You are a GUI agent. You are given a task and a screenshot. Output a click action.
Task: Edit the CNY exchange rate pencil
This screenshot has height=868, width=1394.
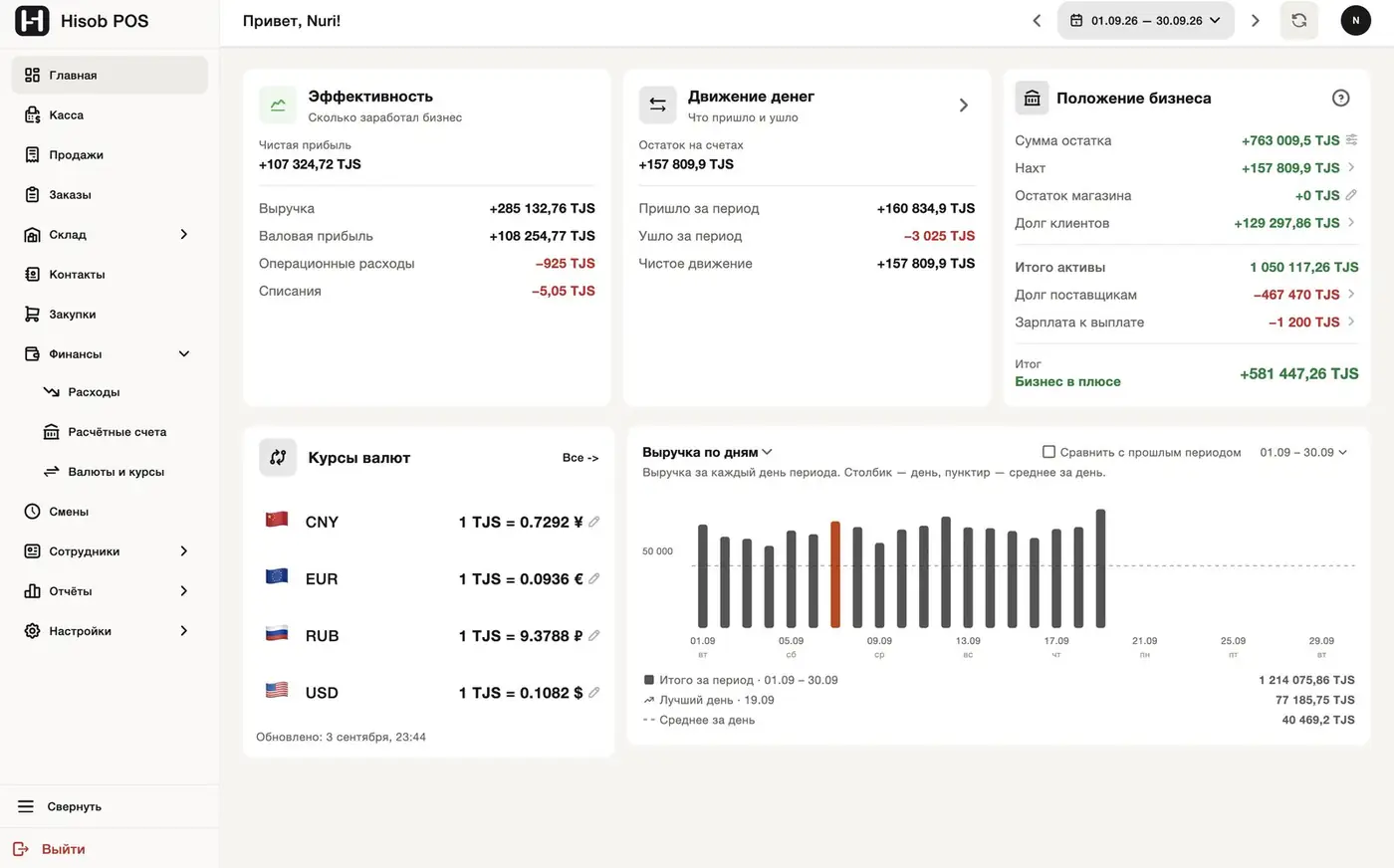tap(594, 522)
